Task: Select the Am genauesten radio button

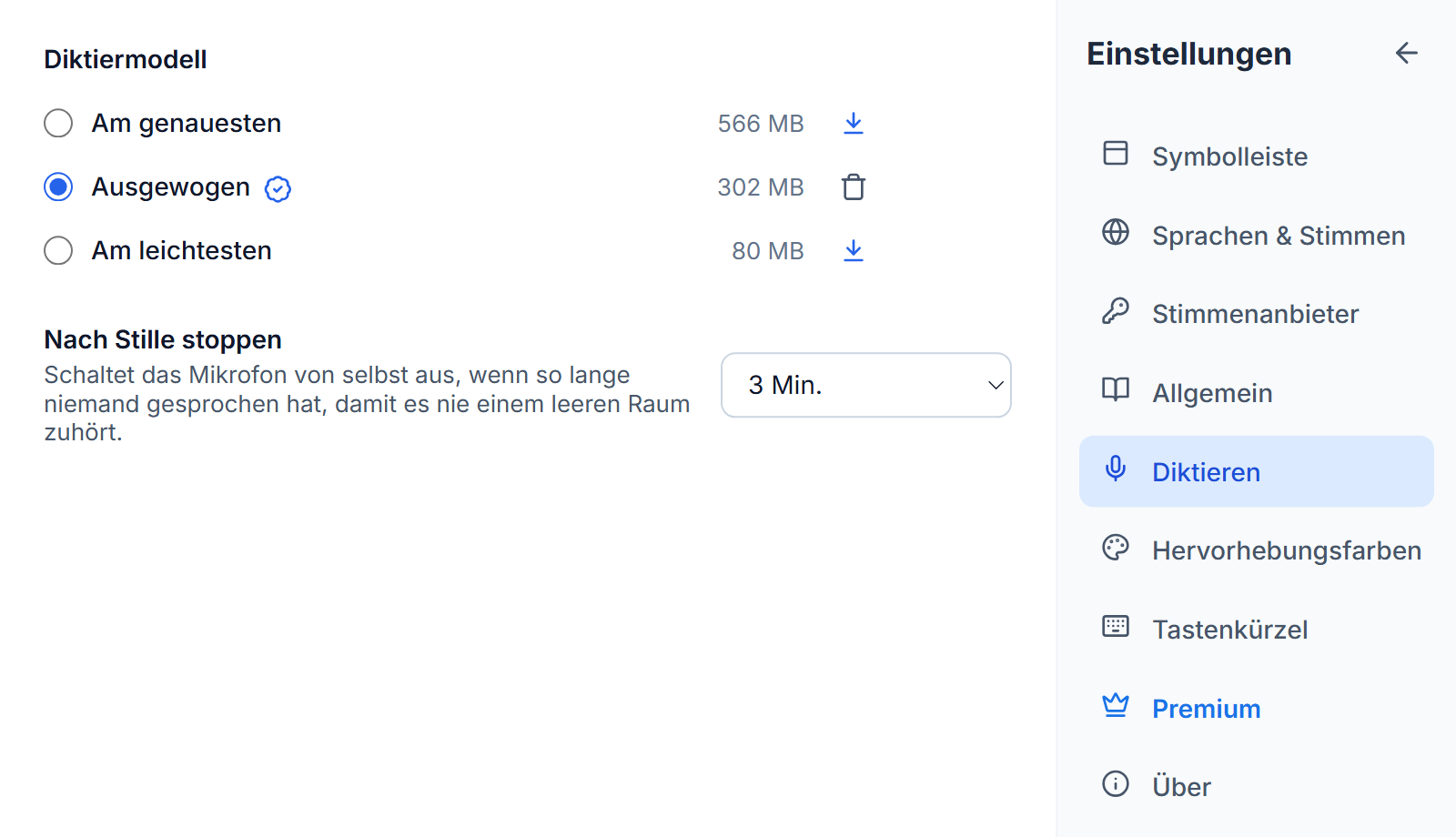Action: pos(58,123)
